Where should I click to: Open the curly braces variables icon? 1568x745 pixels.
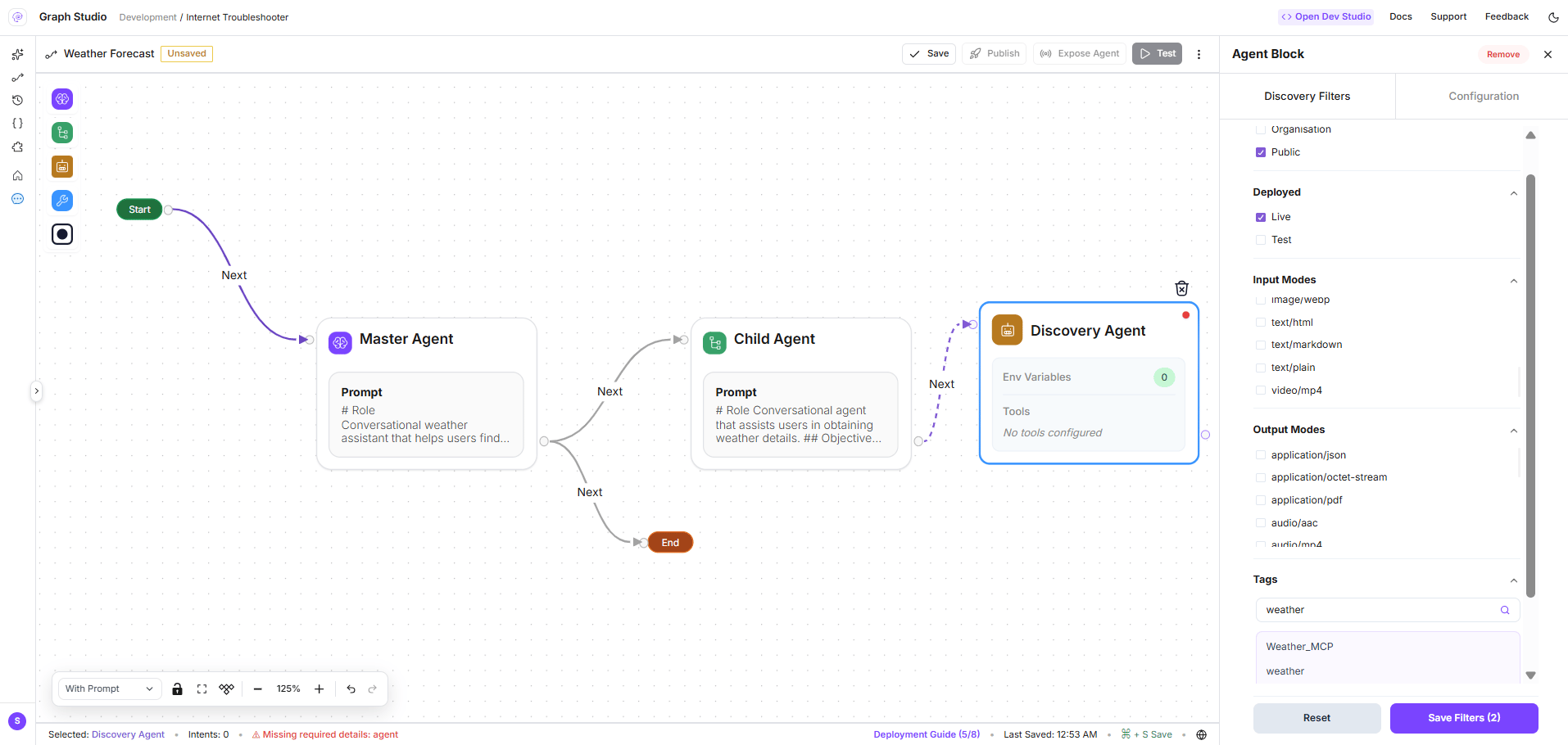tap(17, 124)
